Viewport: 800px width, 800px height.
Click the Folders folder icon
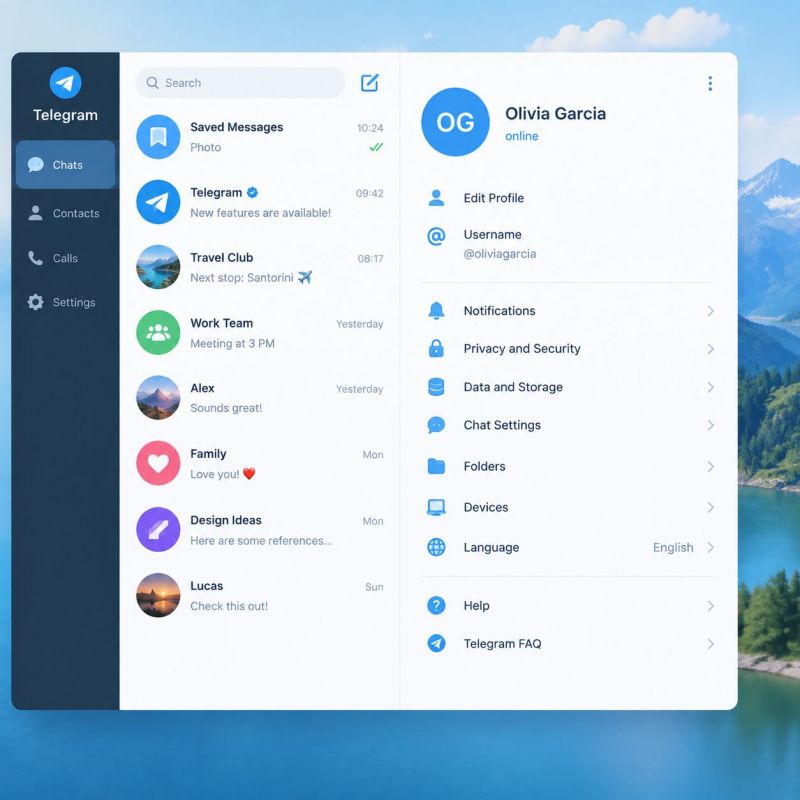click(436, 466)
